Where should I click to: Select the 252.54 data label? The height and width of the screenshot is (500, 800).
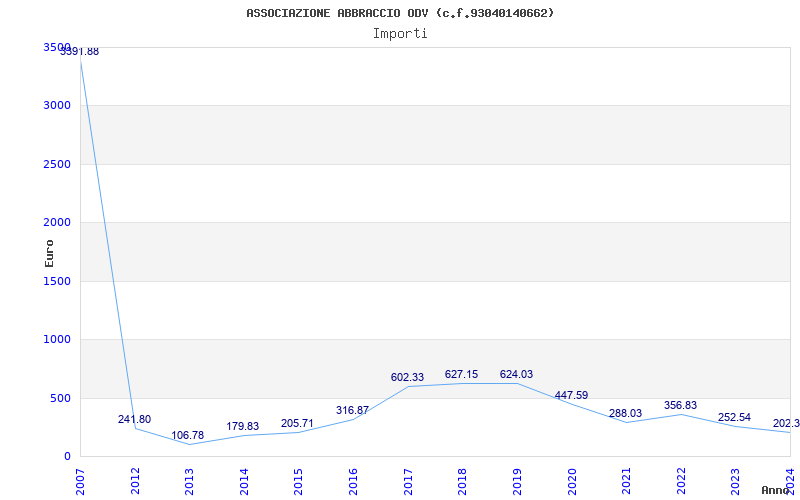(735, 417)
